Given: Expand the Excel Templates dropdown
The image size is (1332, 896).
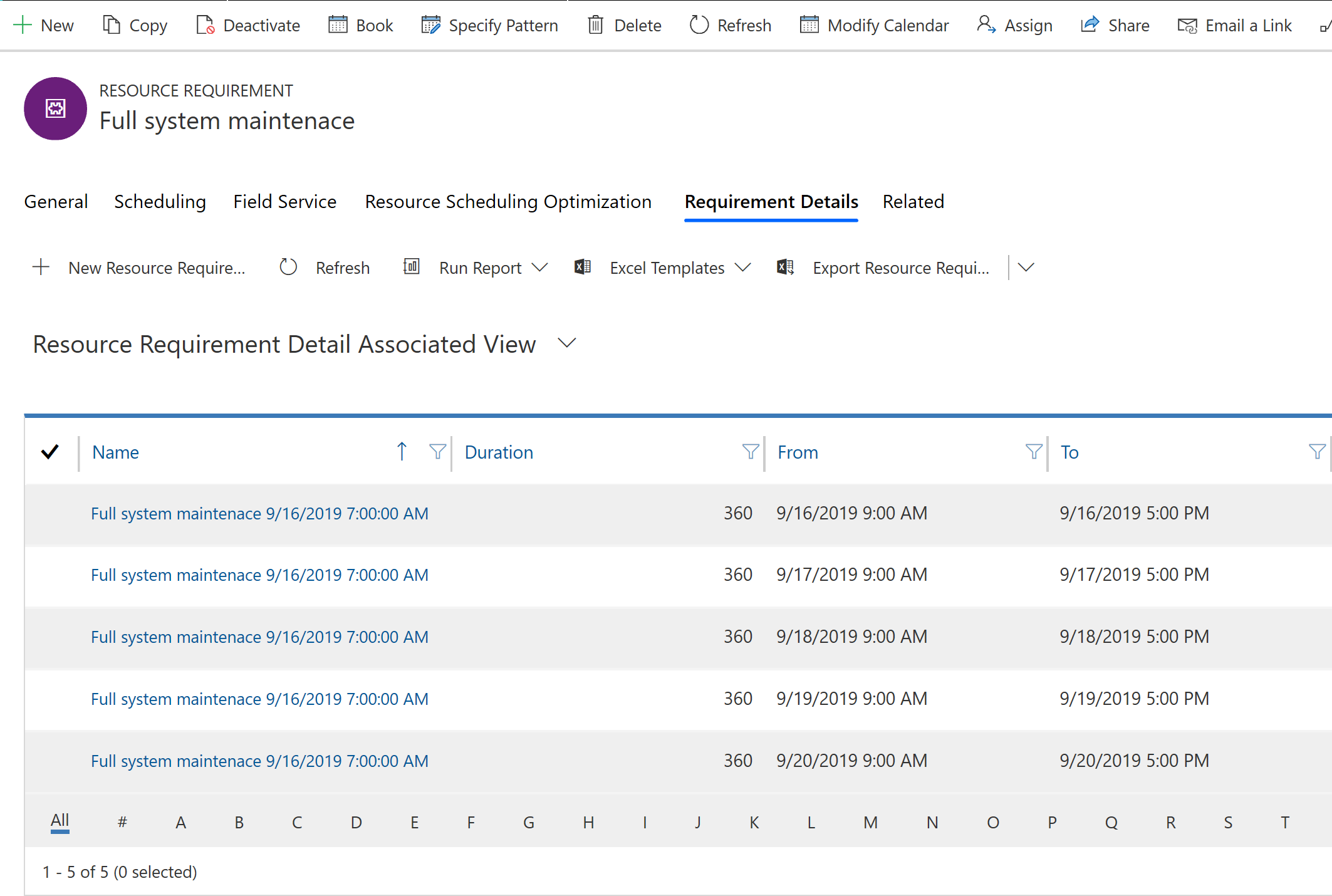Looking at the screenshot, I should point(744,267).
